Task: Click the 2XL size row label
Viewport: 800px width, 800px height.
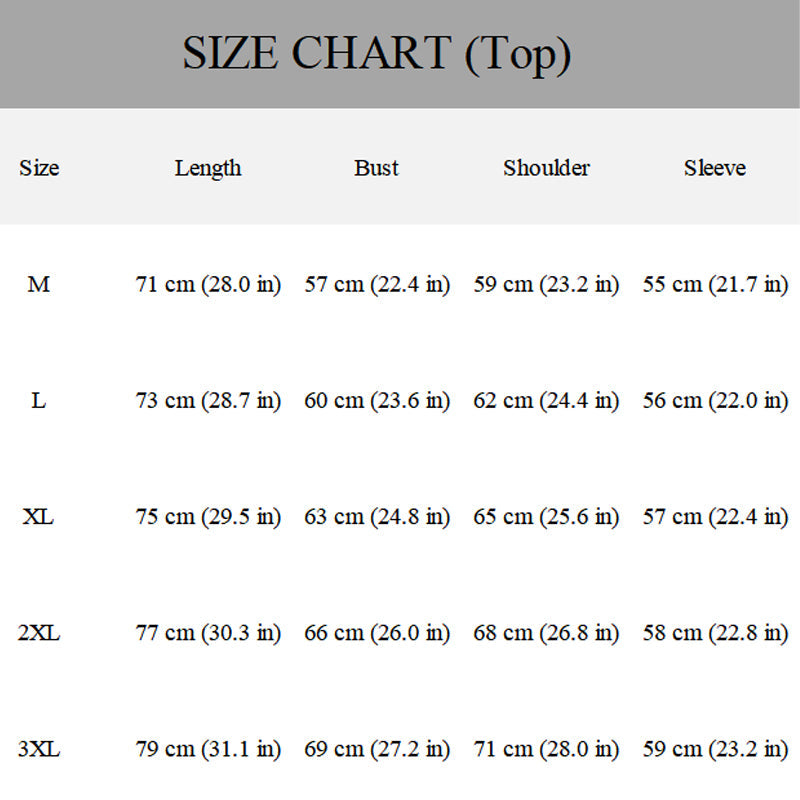Action: tap(39, 633)
